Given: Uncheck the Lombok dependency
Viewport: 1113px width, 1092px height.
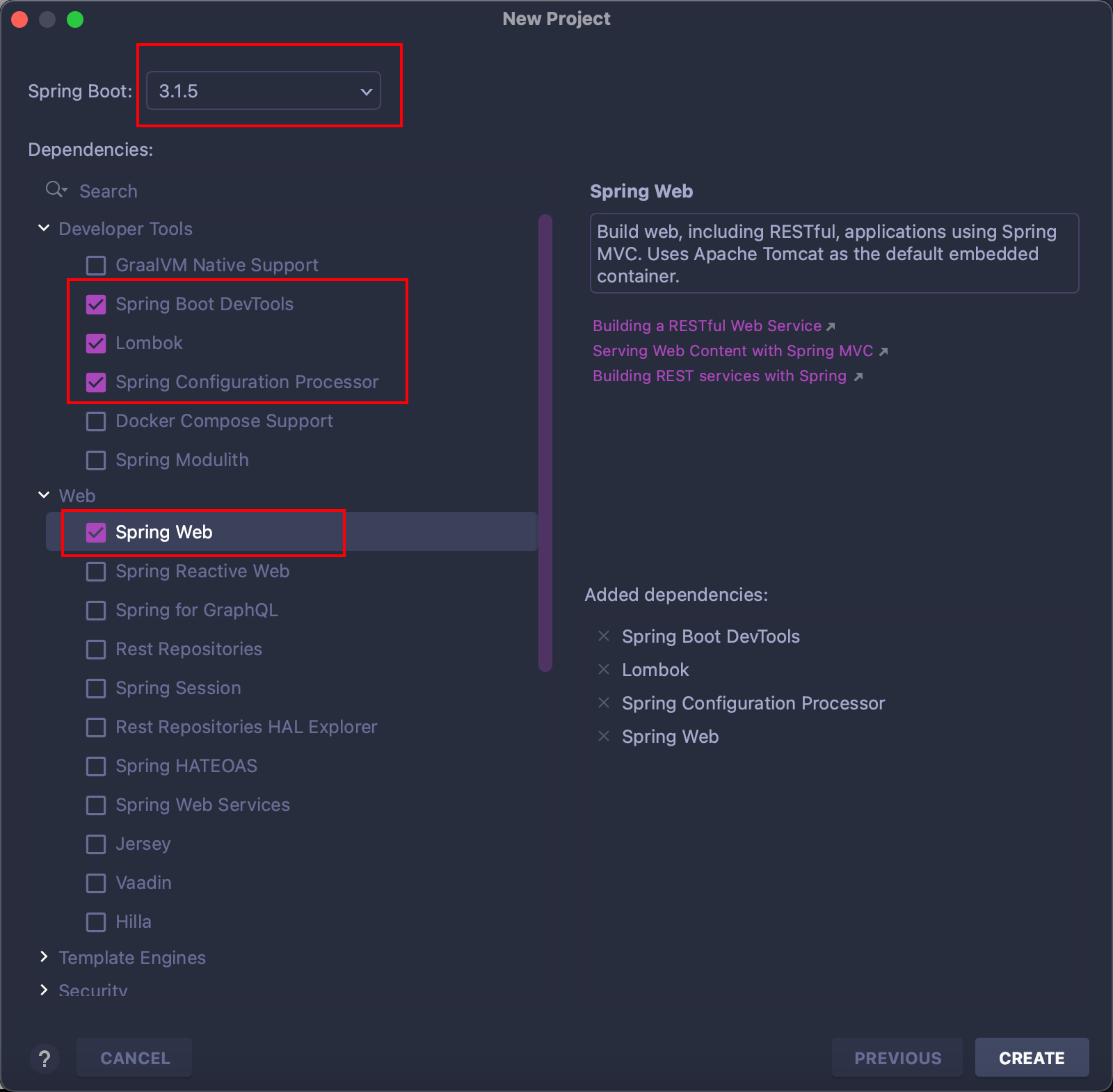Looking at the screenshot, I should coord(96,344).
